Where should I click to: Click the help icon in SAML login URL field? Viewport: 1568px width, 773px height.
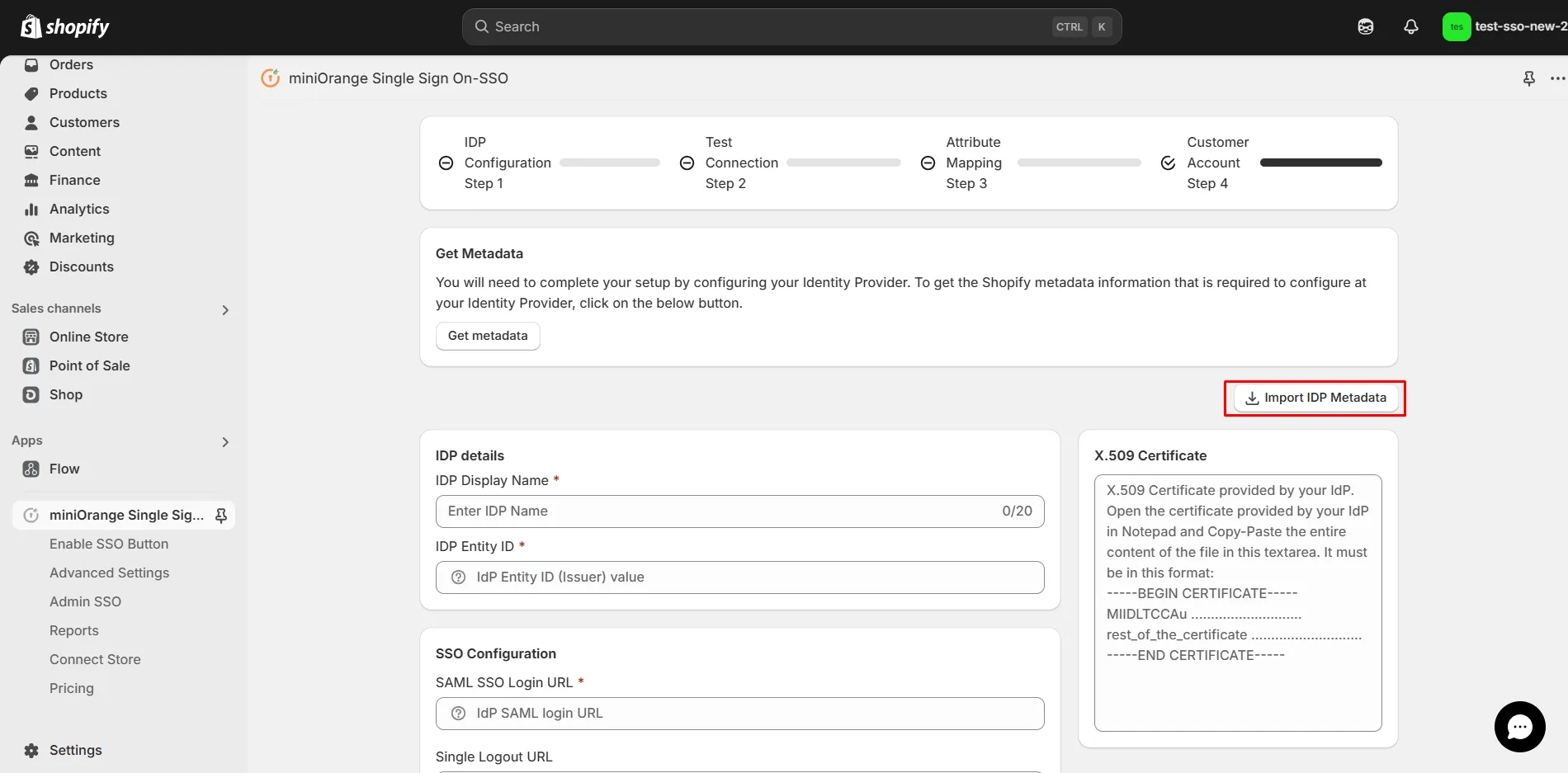[x=459, y=714]
